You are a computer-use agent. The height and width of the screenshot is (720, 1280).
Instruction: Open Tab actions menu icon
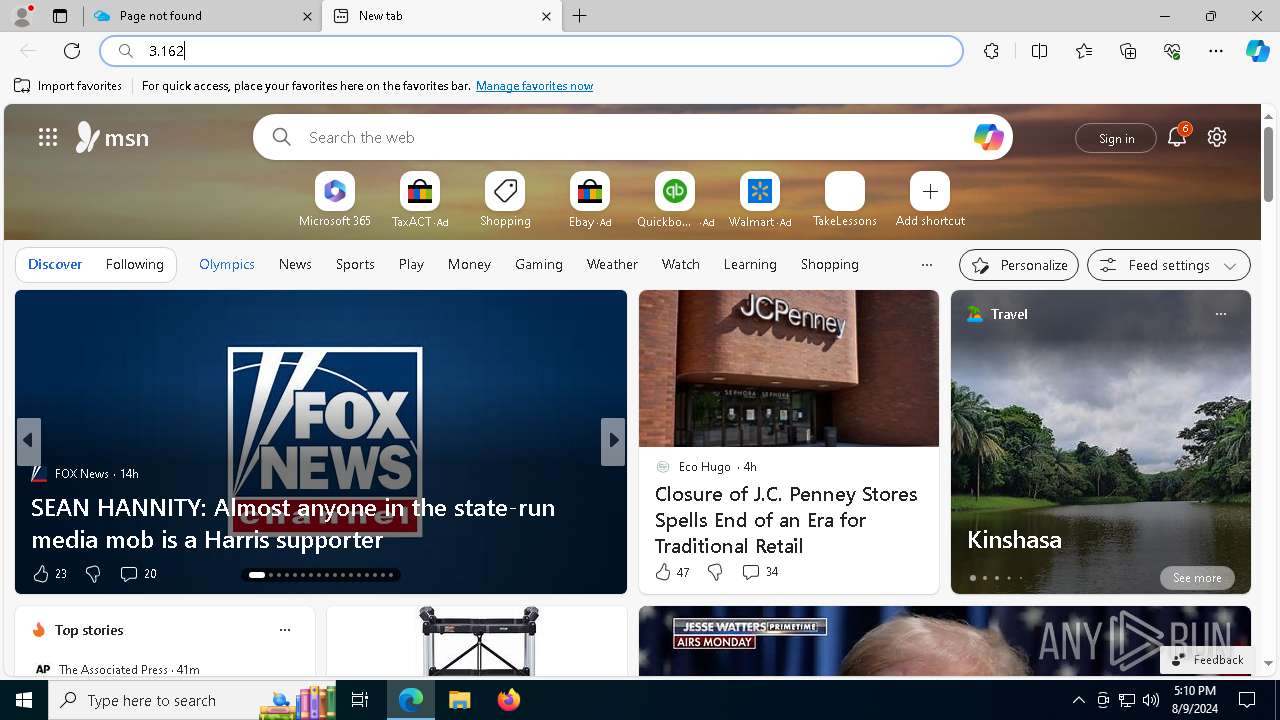[60, 16]
